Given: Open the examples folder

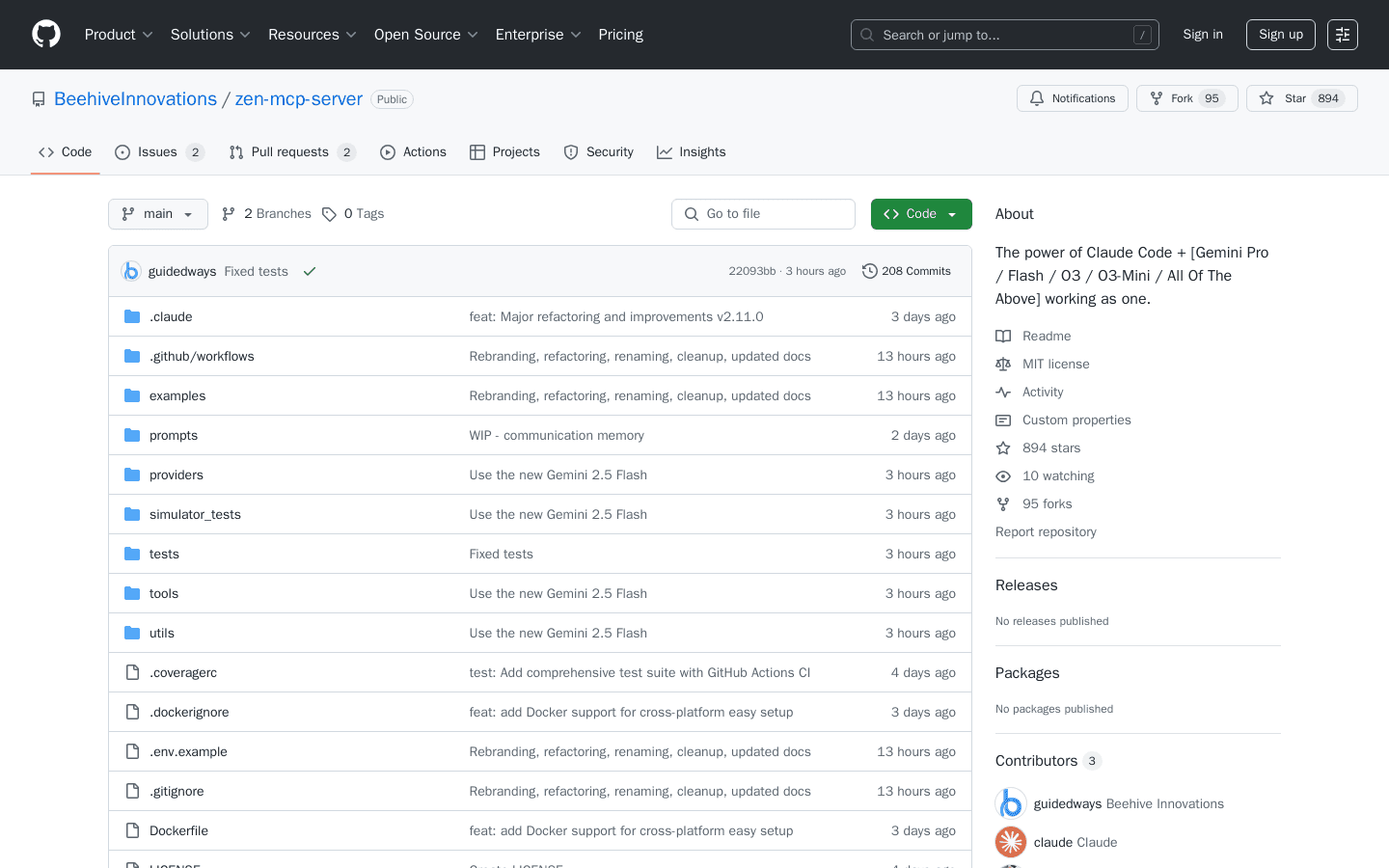Looking at the screenshot, I should pyautogui.click(x=177, y=396).
